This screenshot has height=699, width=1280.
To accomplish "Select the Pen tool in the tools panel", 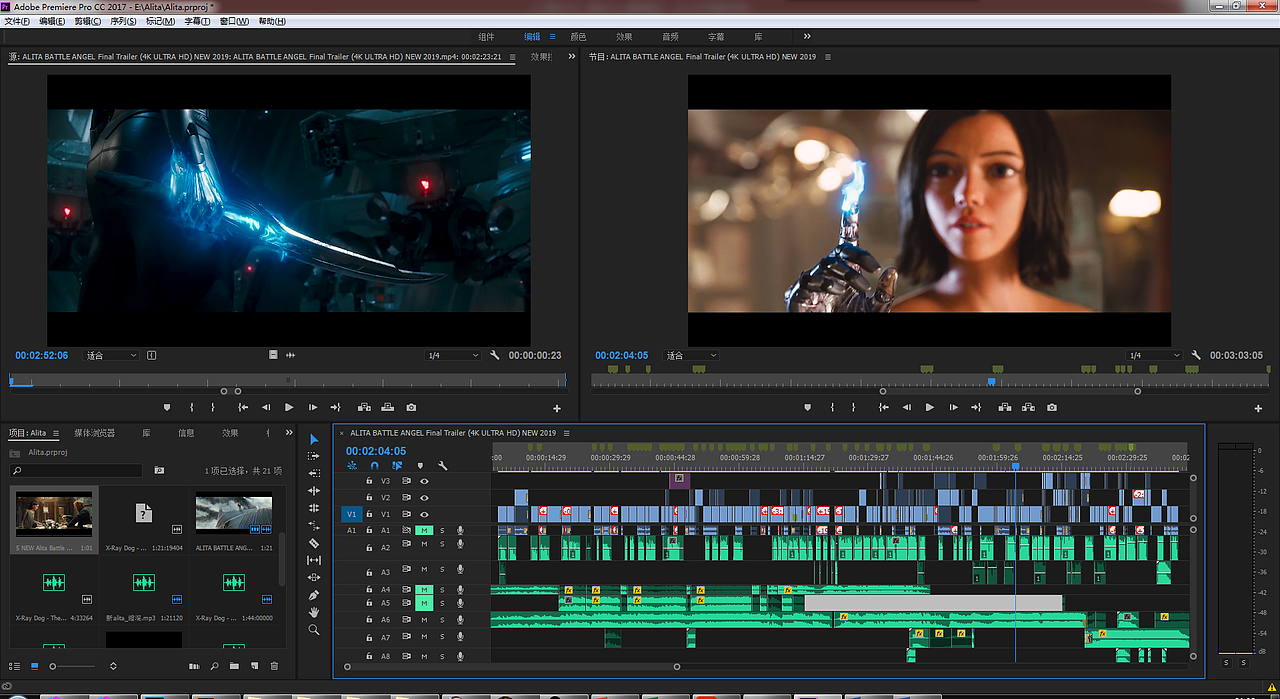I will coord(314,595).
